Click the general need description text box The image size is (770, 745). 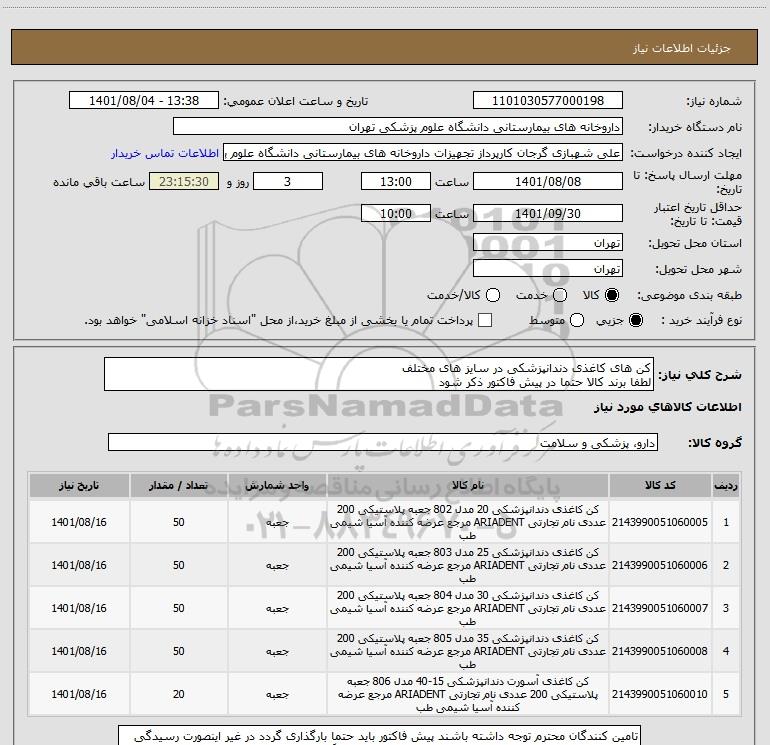[379, 375]
